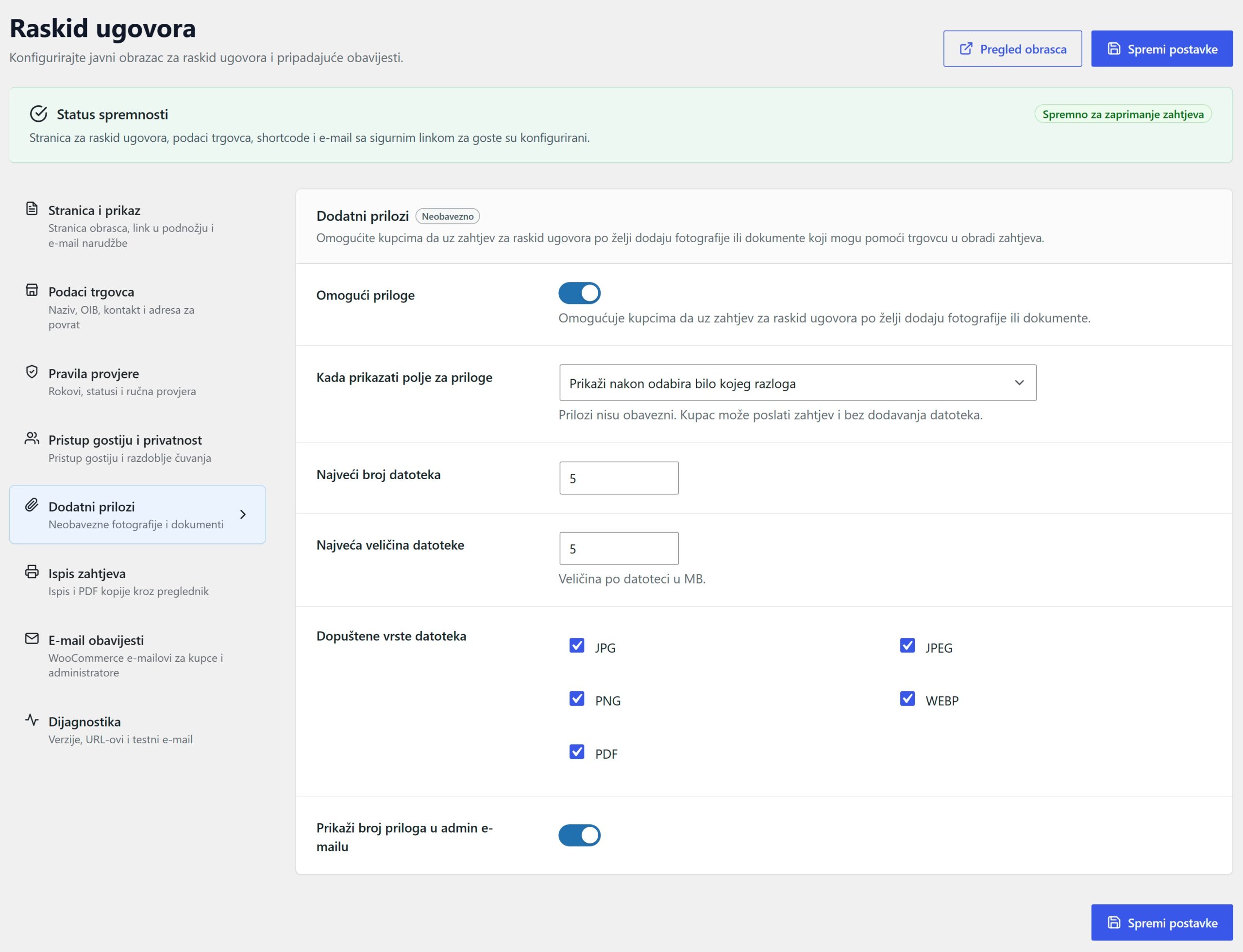Click the chevron arrow on Dodatni prilozi item
The height and width of the screenshot is (952, 1243).
(243, 515)
